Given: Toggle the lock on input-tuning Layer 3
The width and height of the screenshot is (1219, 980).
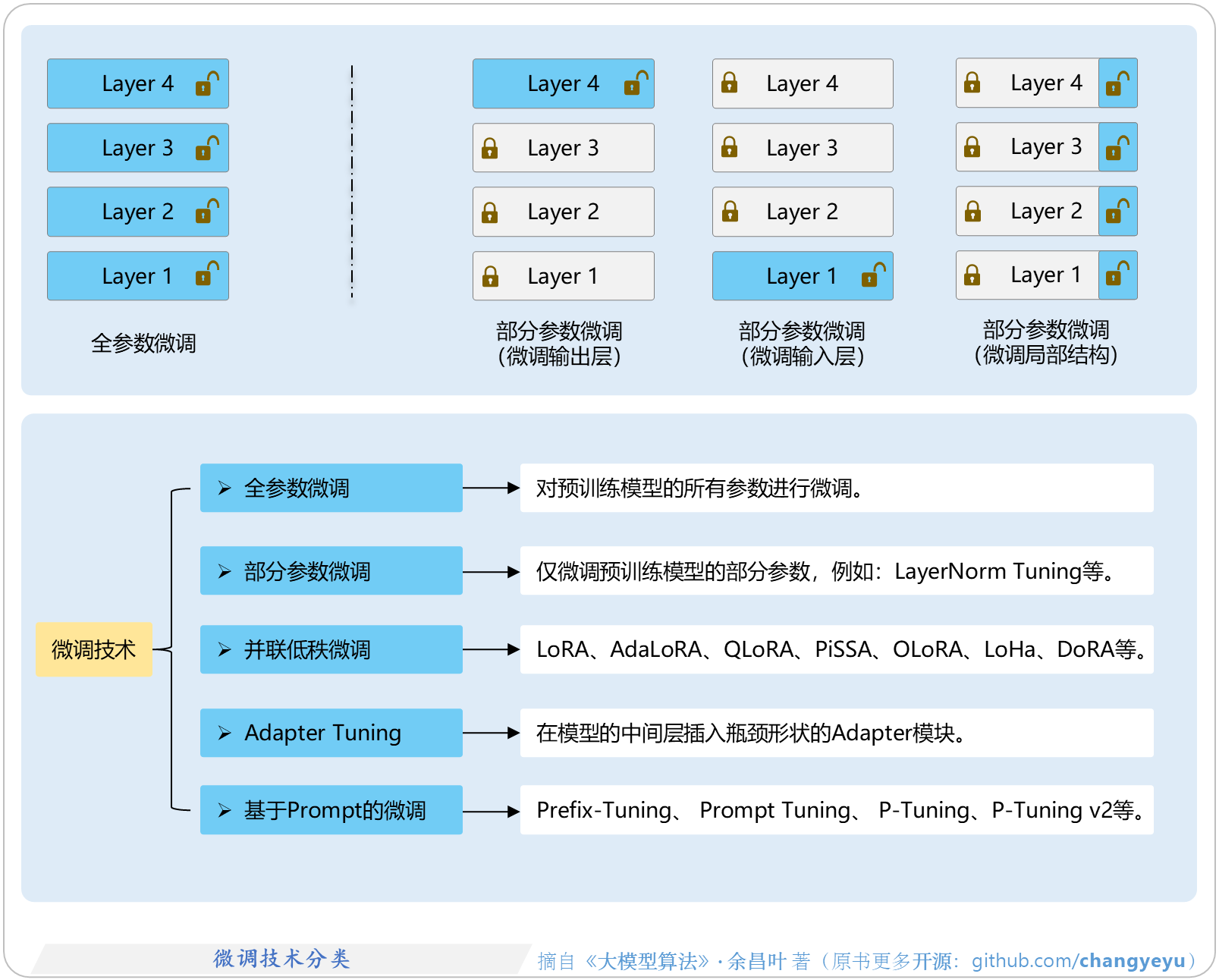Looking at the screenshot, I should (730, 147).
